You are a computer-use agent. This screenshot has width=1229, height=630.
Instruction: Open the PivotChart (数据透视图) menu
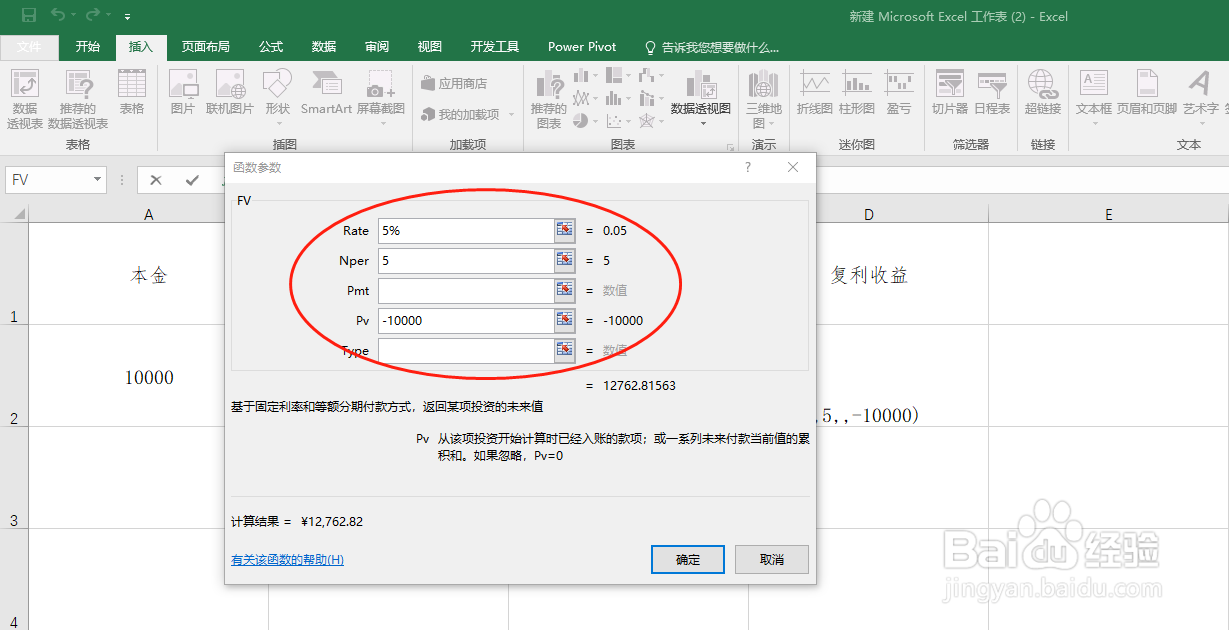point(701,98)
